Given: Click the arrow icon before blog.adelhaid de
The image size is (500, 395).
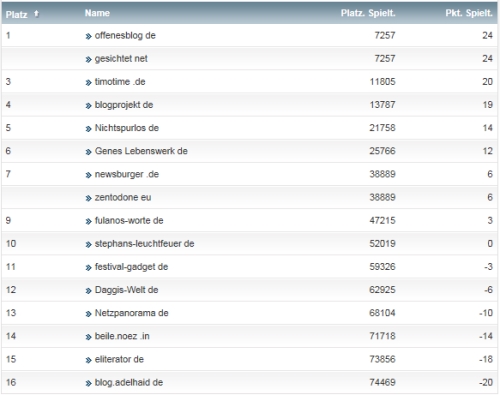Looking at the screenshot, I should coord(88,383).
